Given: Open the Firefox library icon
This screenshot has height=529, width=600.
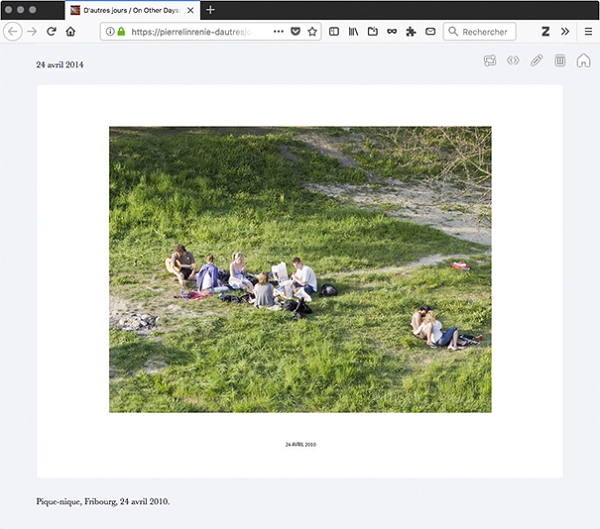Looking at the screenshot, I should [x=353, y=32].
